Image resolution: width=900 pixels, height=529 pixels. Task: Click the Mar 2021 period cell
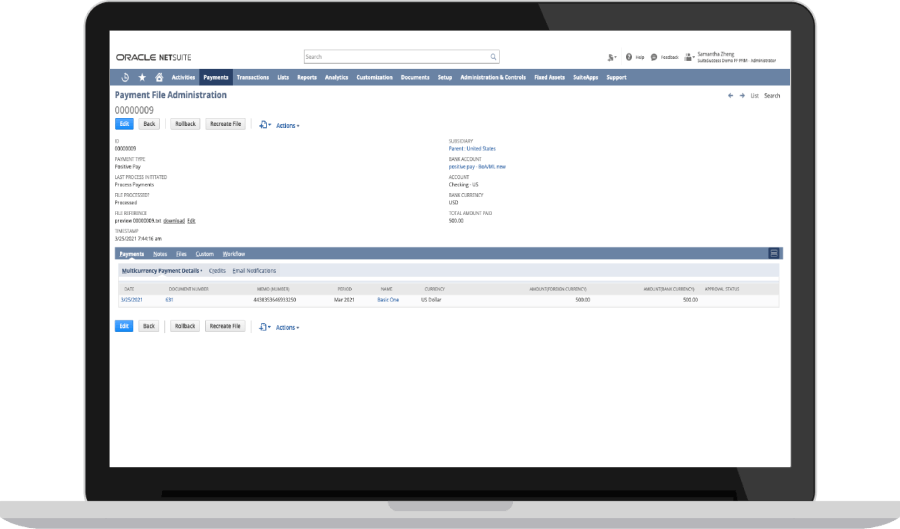point(344,299)
